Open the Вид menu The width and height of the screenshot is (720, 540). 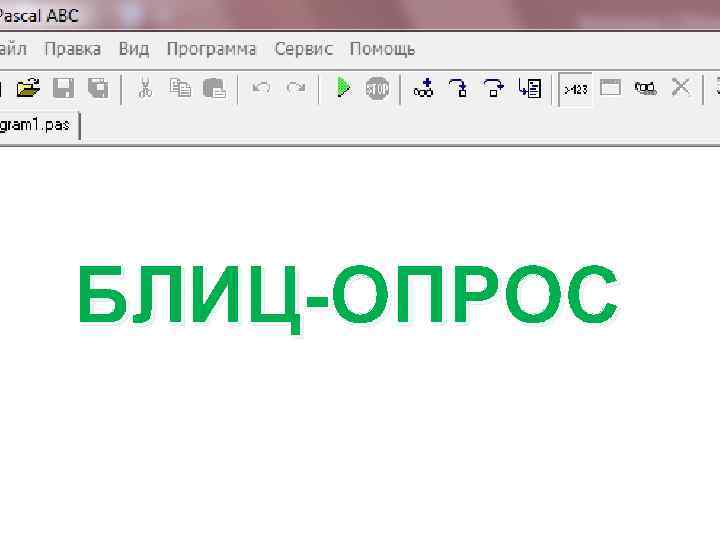(x=134, y=49)
